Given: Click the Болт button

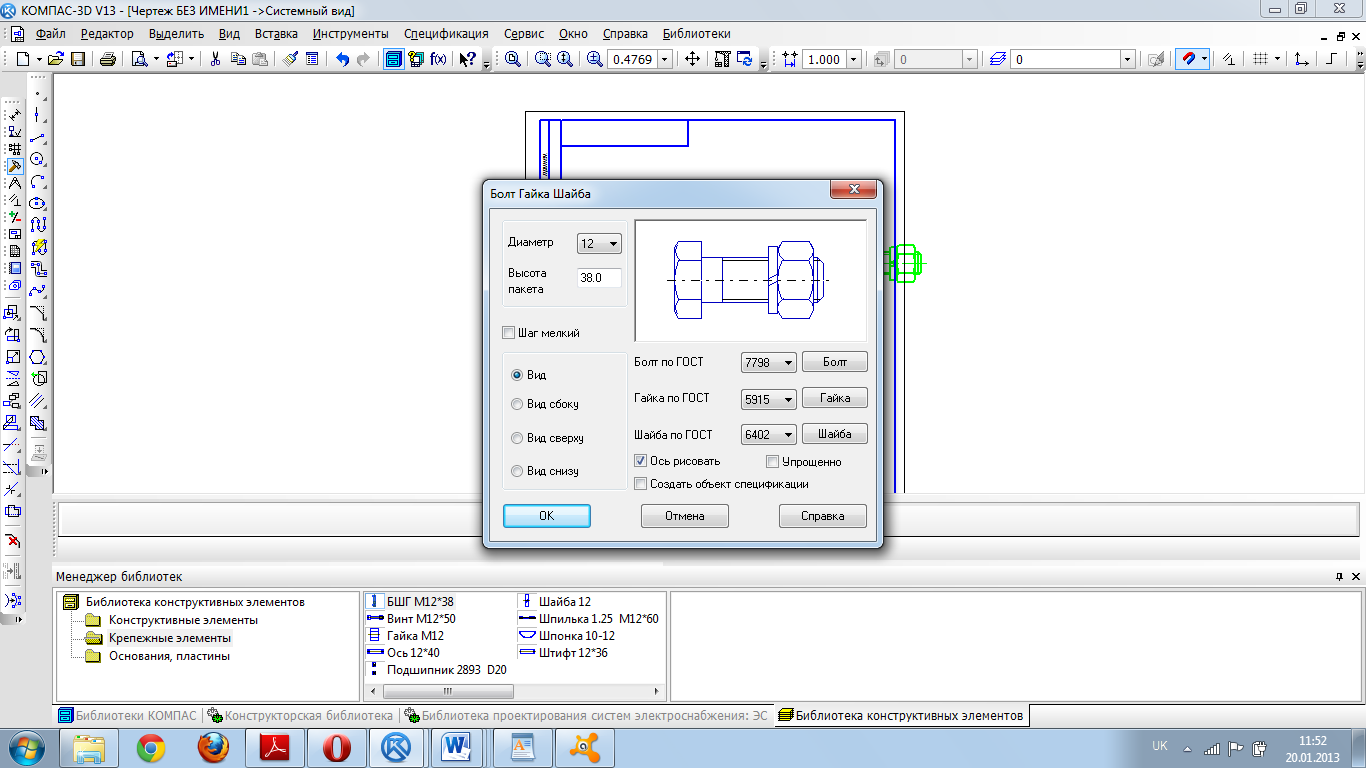Looking at the screenshot, I should coord(835,362).
